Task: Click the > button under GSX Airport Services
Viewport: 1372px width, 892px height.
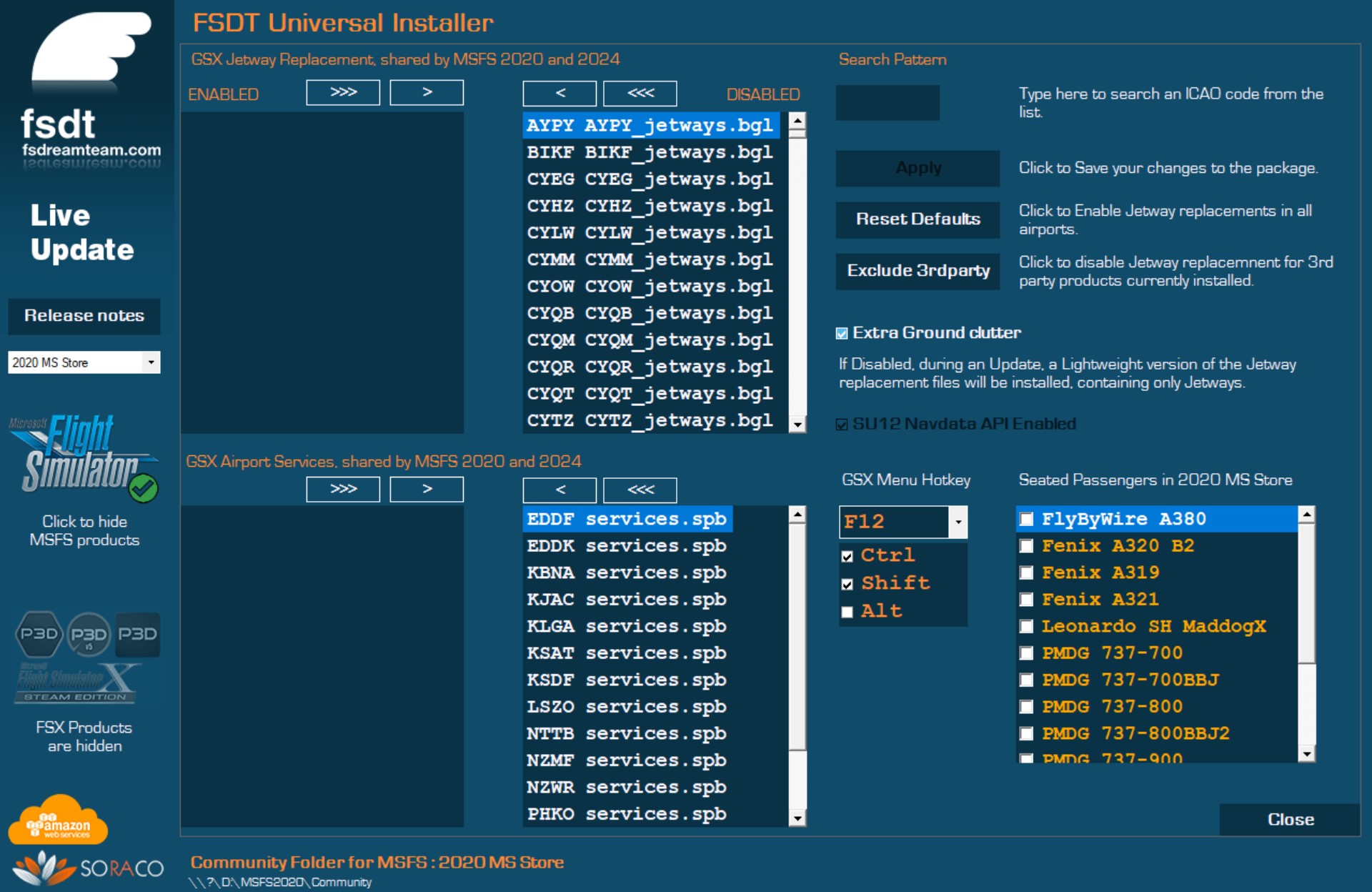Action: coord(427,489)
